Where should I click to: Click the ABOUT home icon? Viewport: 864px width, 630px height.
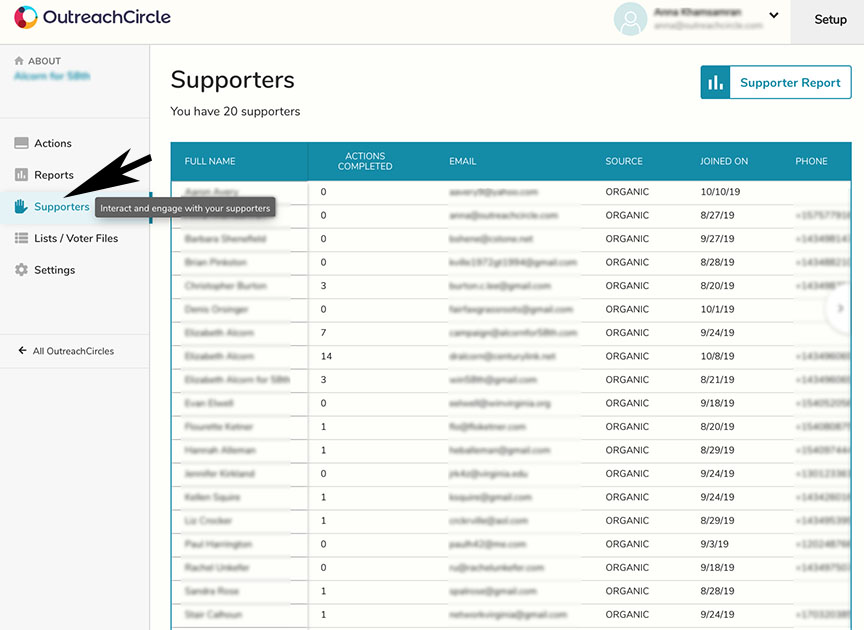pos(19,61)
